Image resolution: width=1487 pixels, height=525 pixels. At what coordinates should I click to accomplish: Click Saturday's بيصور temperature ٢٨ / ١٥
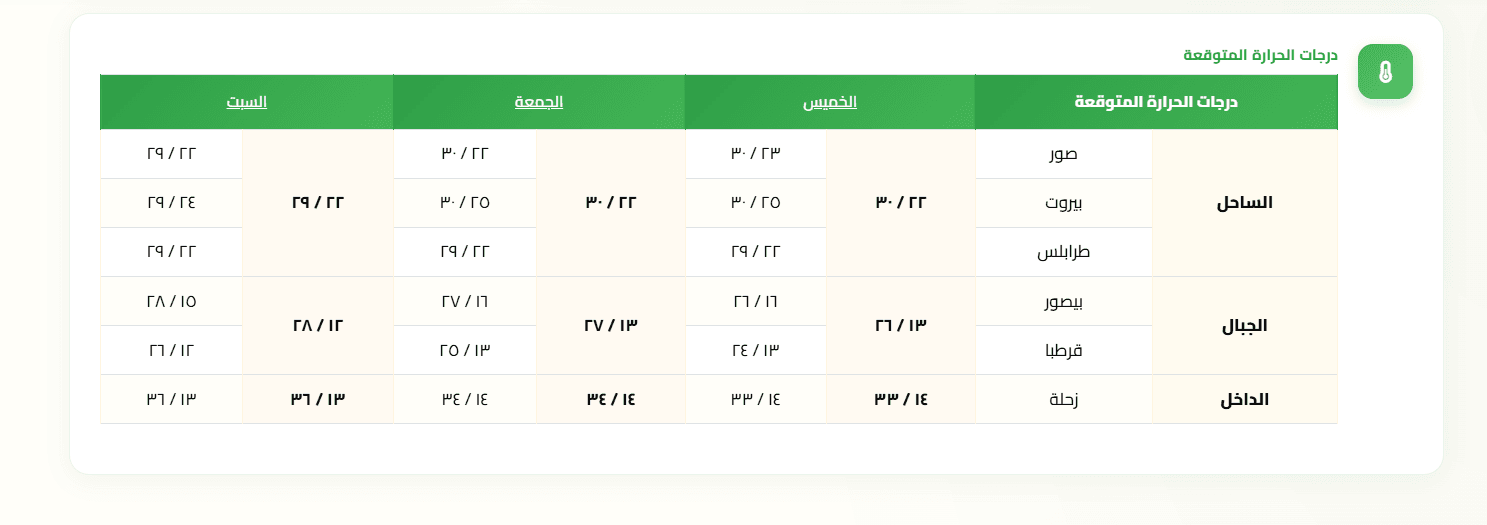[x=171, y=301]
